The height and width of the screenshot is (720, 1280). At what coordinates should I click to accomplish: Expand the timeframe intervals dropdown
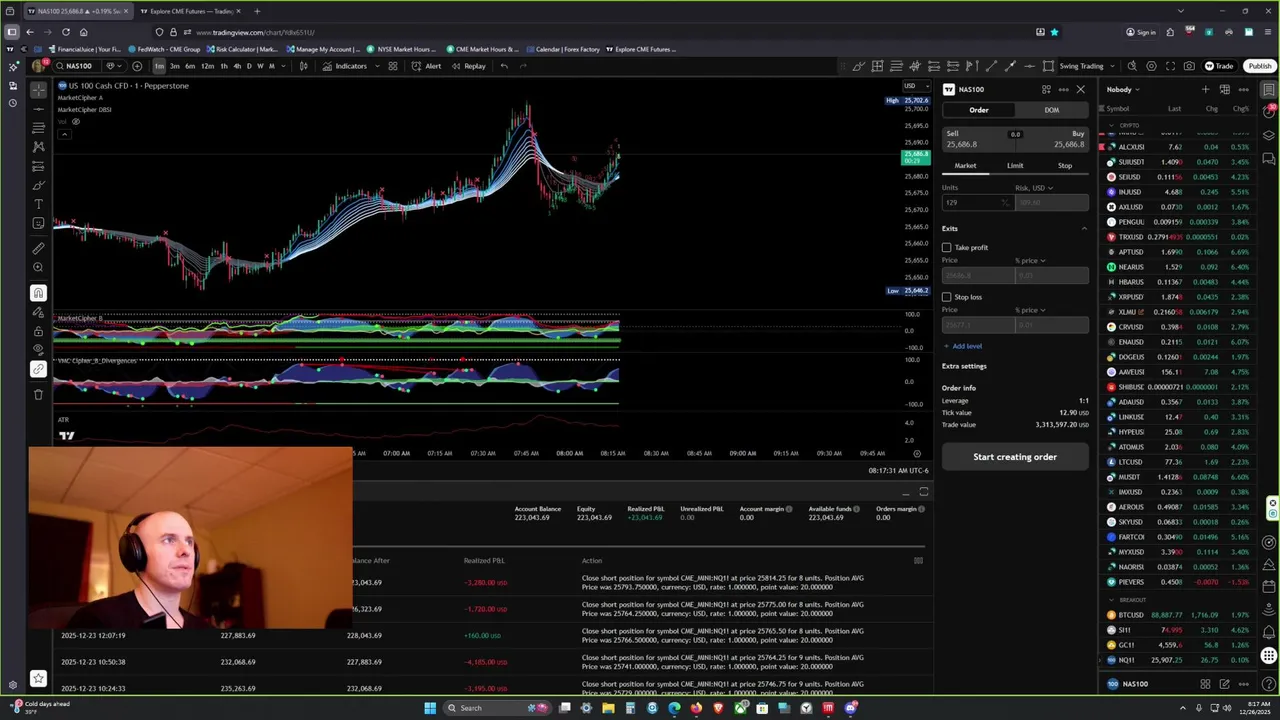click(x=283, y=66)
